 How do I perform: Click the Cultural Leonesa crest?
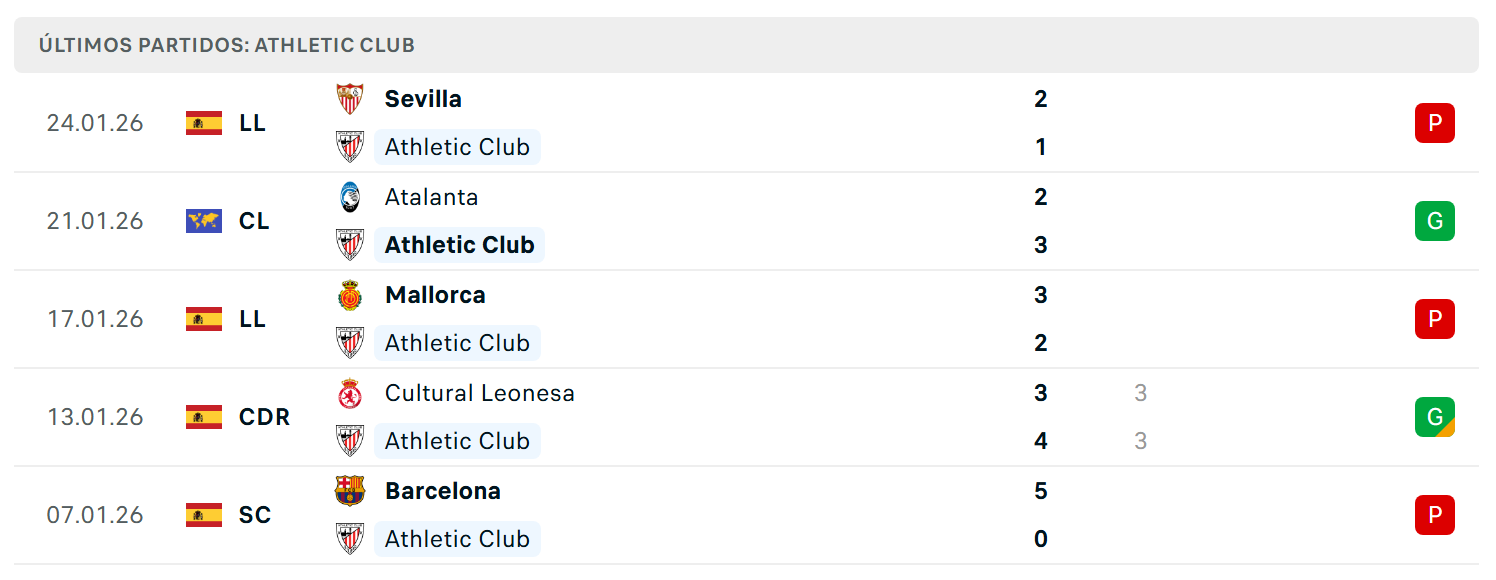350,393
